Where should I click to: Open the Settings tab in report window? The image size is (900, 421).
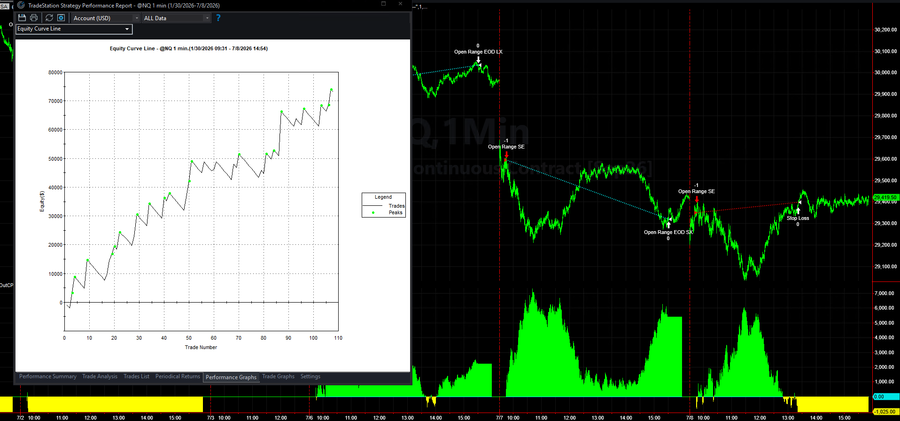click(x=311, y=377)
